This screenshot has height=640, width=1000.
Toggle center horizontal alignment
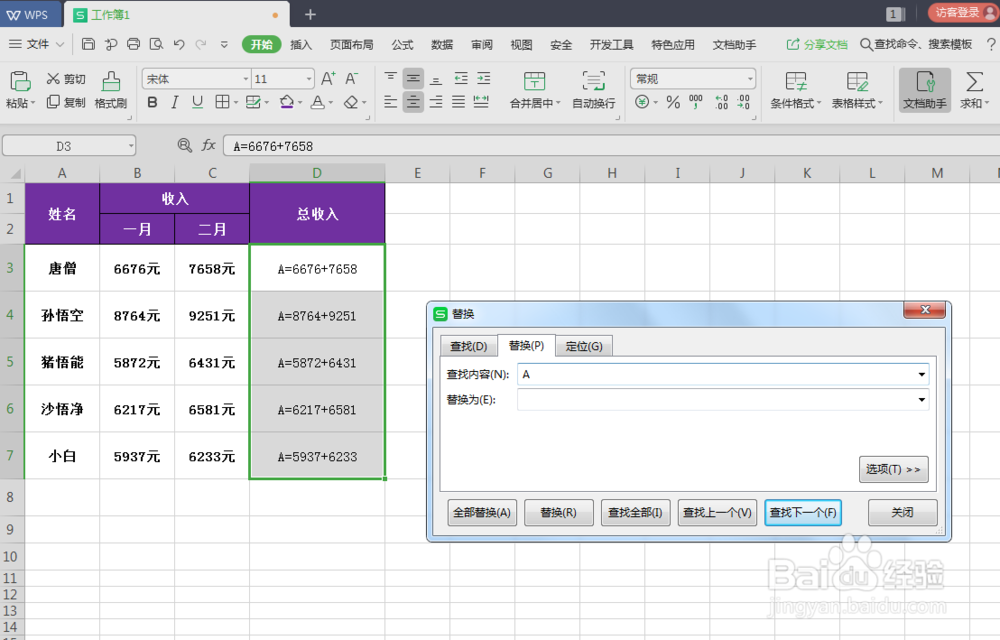pos(413,102)
